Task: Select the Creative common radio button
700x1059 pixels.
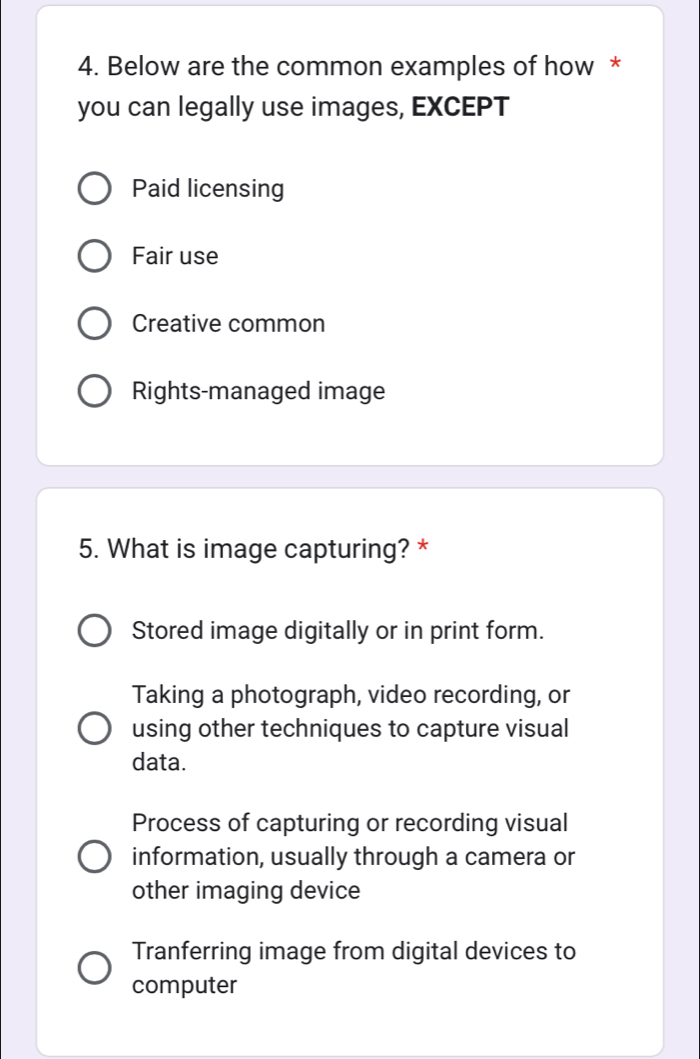Action: (x=95, y=323)
